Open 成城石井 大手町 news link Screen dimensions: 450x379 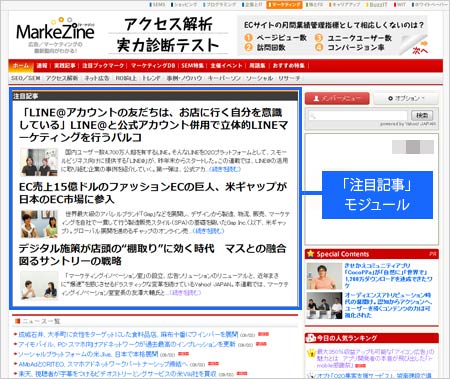point(128,334)
